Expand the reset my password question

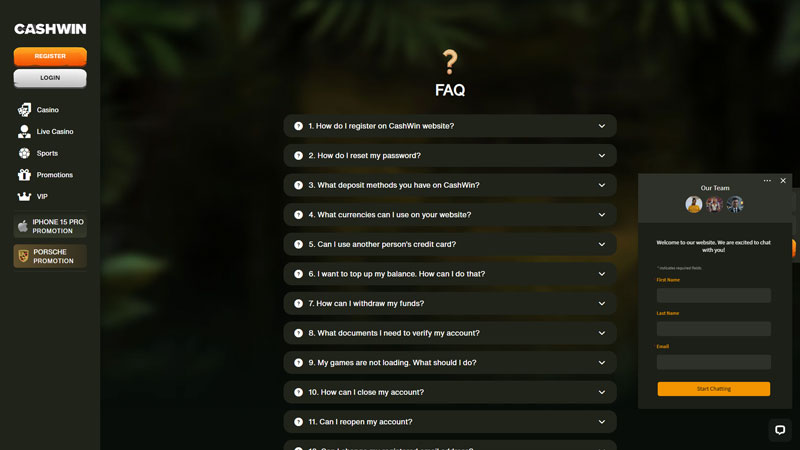pos(450,156)
